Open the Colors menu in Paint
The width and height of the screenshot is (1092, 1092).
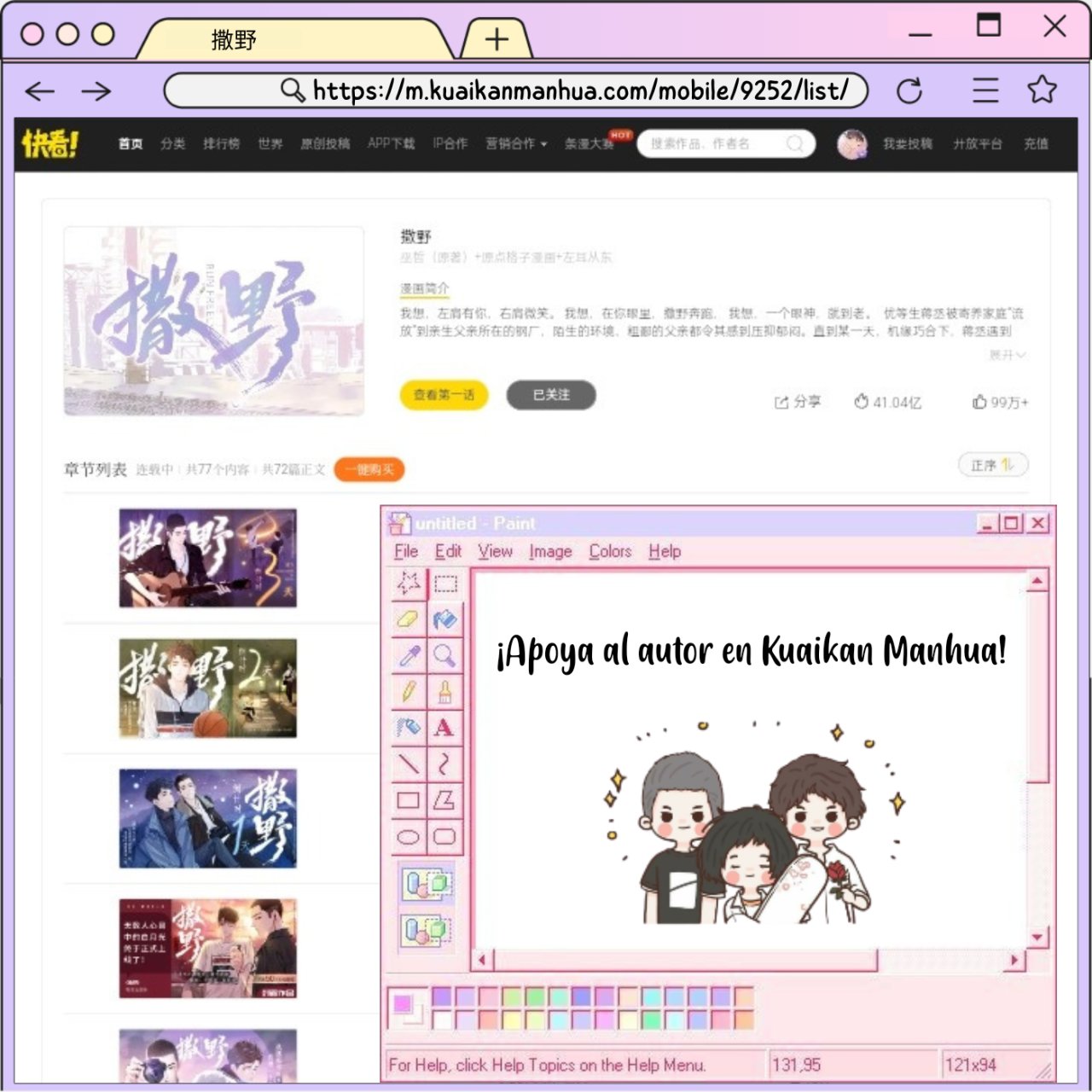tap(610, 551)
